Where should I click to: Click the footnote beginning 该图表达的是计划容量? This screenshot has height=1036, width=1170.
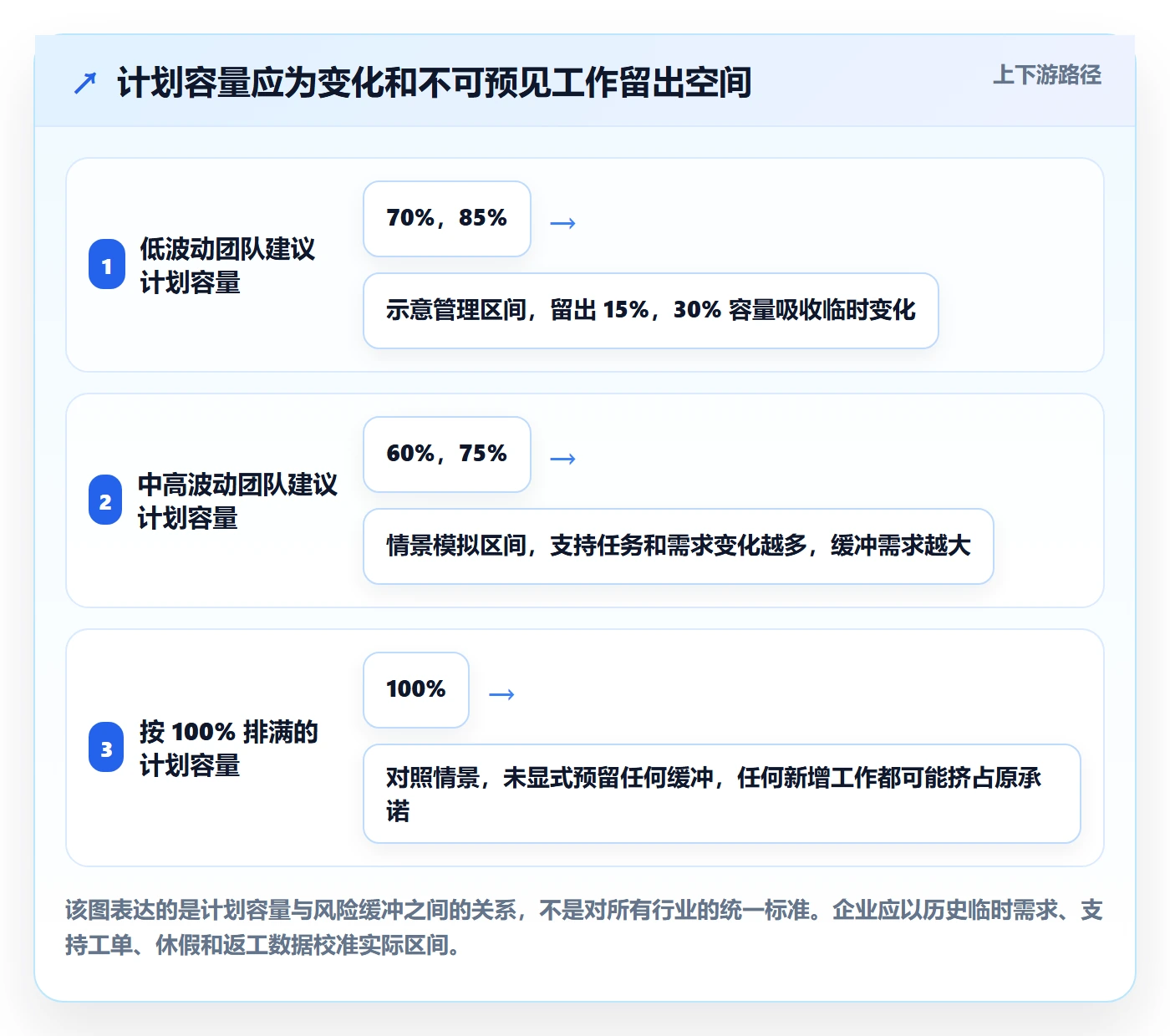click(x=584, y=927)
